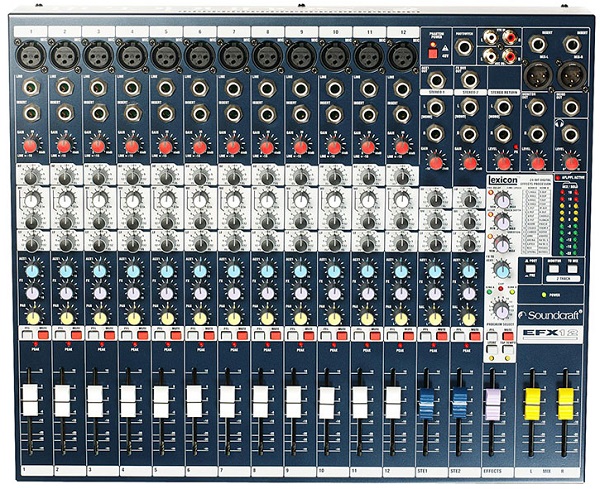Adjust the purple FX knob on channel 4
The width and height of the screenshot is (600, 489).
133,293
